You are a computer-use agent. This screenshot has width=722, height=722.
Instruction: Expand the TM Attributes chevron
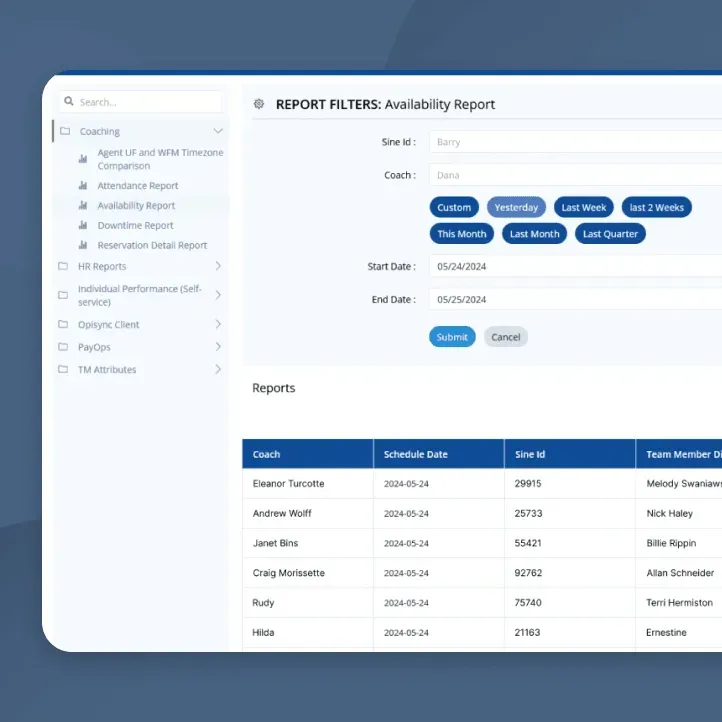pyautogui.click(x=218, y=369)
